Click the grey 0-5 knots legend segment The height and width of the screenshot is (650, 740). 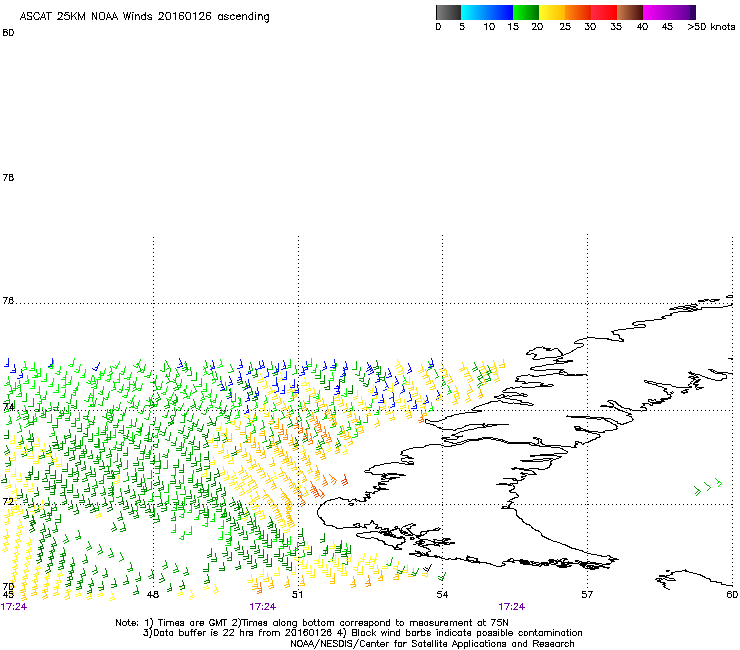point(448,12)
